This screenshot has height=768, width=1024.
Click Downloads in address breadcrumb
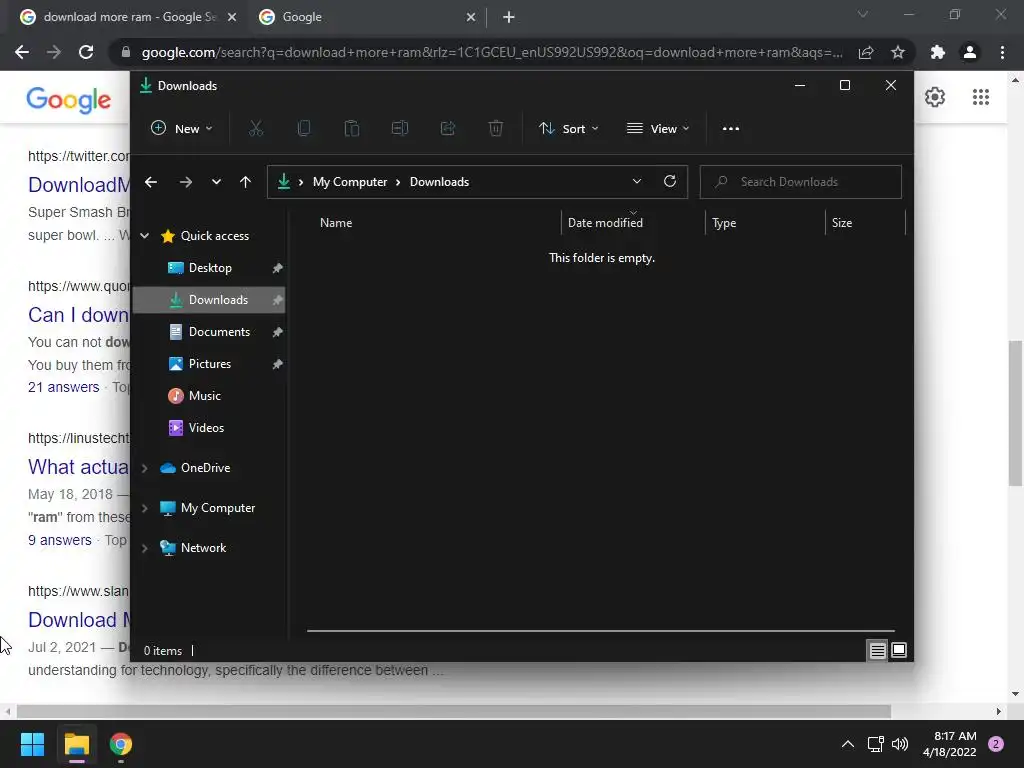440,182
